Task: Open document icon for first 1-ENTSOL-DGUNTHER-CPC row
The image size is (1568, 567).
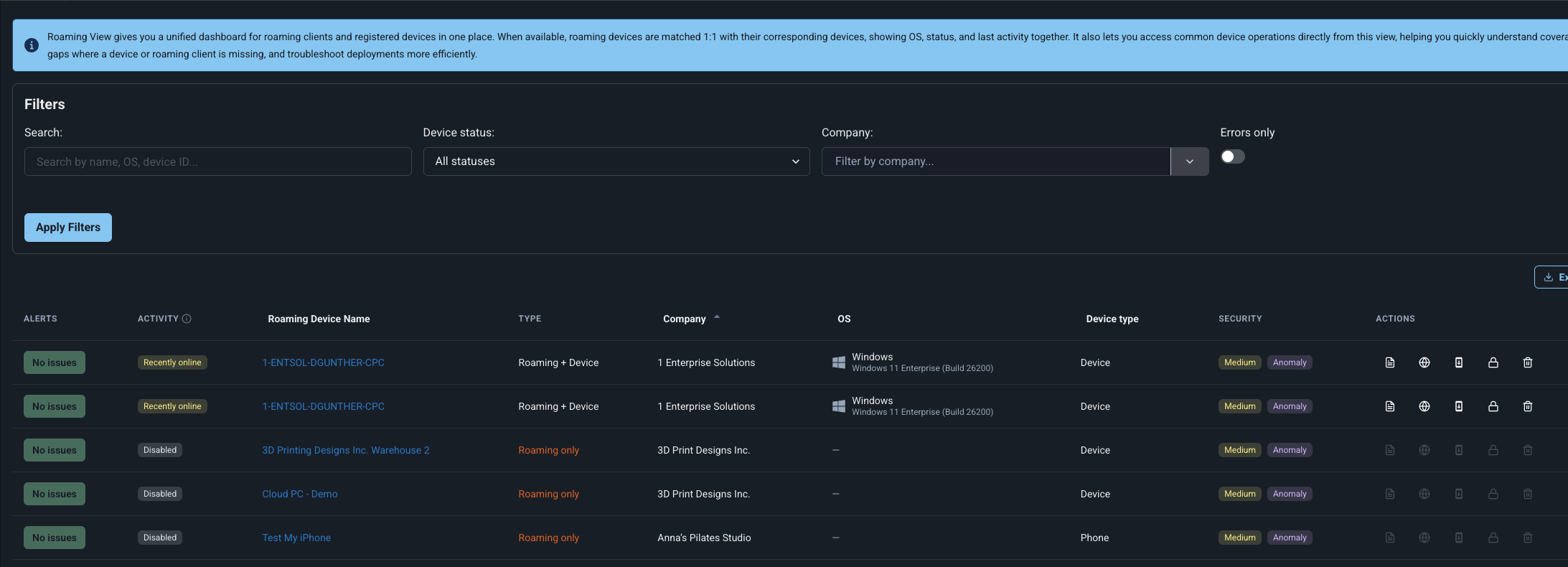Action: point(1390,362)
